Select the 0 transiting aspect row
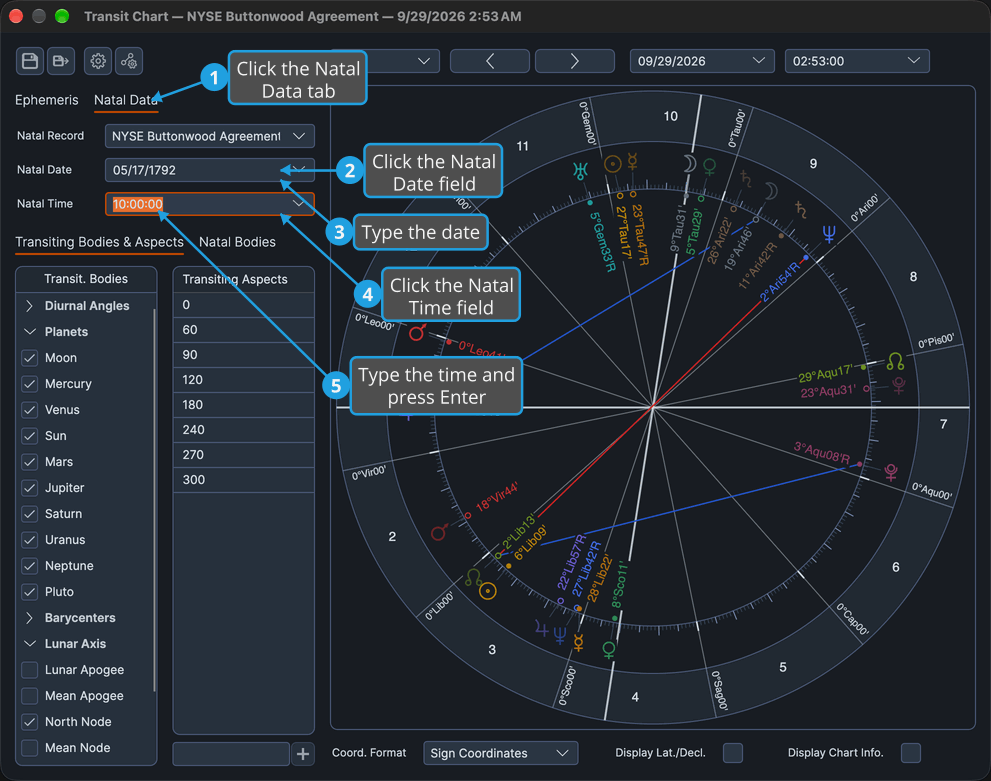The width and height of the screenshot is (991, 781). pyautogui.click(x=243, y=305)
